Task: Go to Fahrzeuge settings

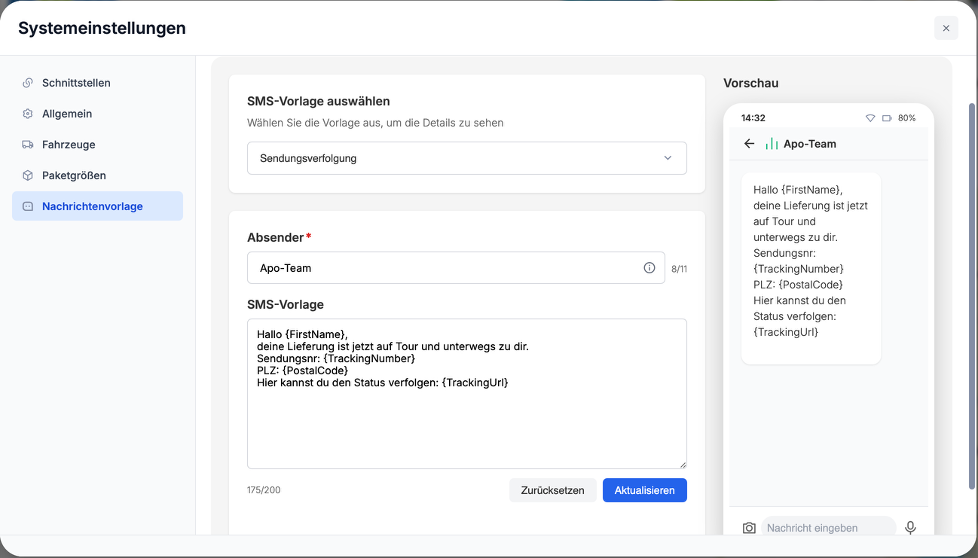Action: coord(69,145)
